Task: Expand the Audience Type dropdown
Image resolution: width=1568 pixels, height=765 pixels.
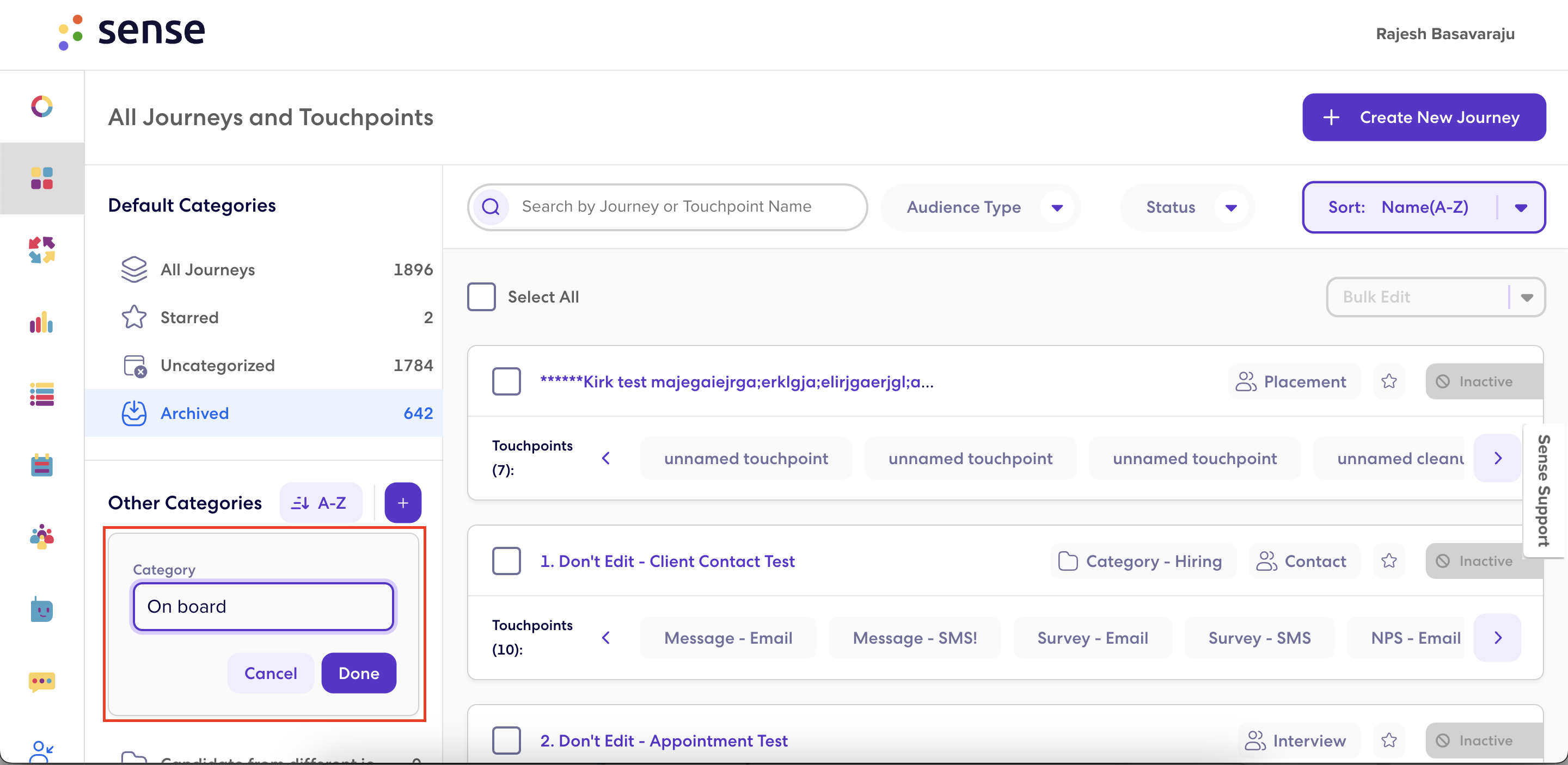Action: (x=981, y=207)
